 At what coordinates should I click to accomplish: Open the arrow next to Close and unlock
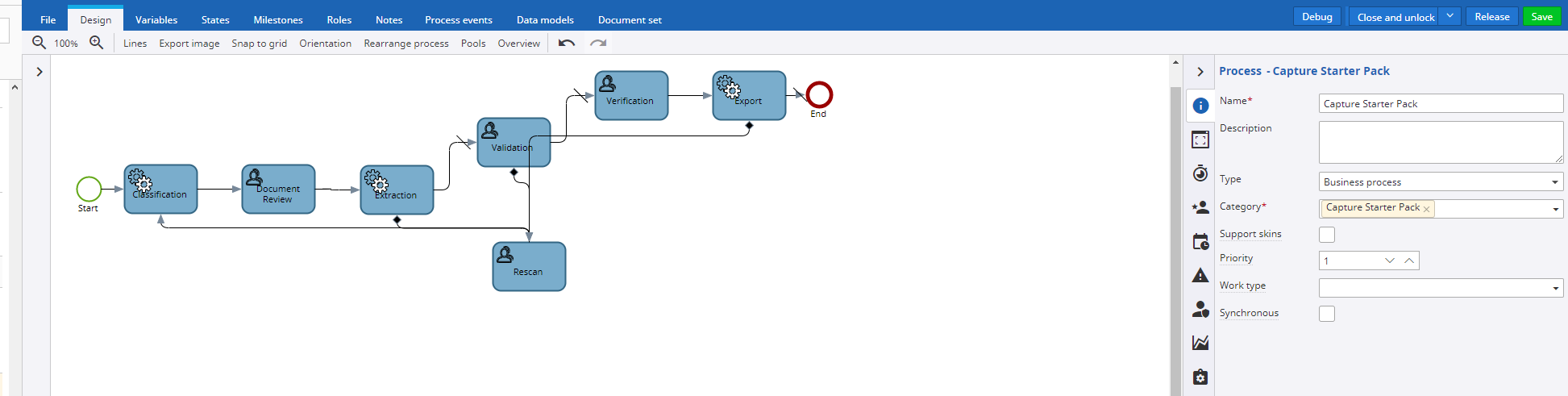(1449, 17)
